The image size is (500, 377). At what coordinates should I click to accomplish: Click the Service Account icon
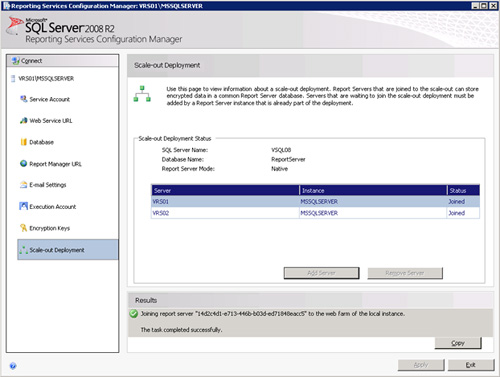[23, 99]
